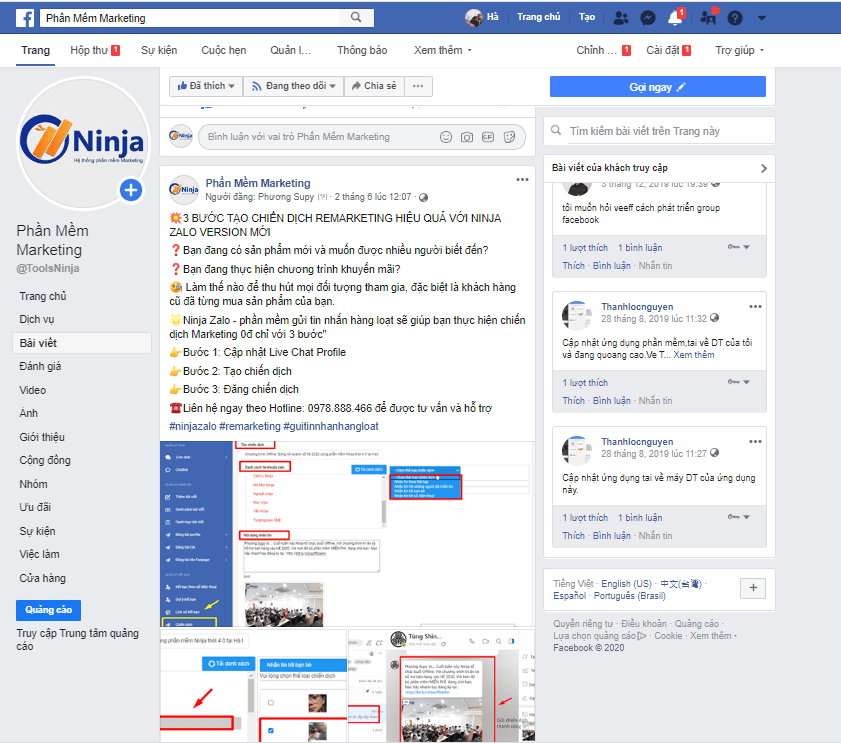Open the Cài đặt tab

point(668,50)
